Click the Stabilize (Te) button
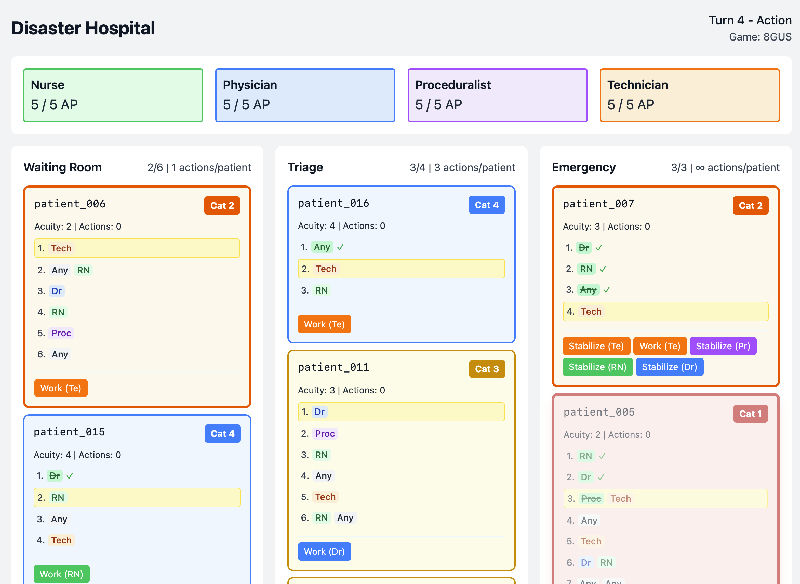This screenshot has width=800, height=584. (596, 346)
